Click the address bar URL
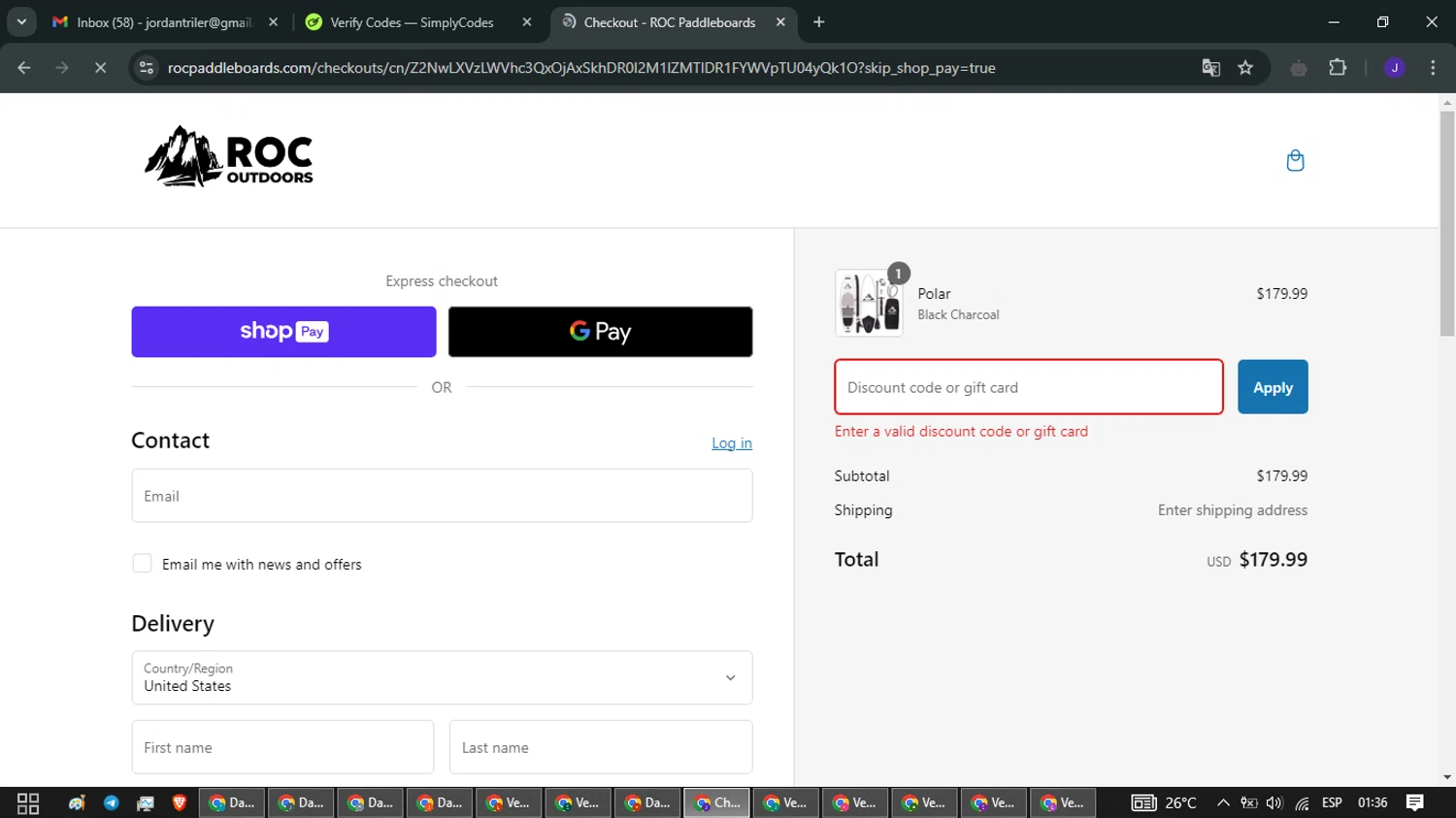 pos(580,68)
